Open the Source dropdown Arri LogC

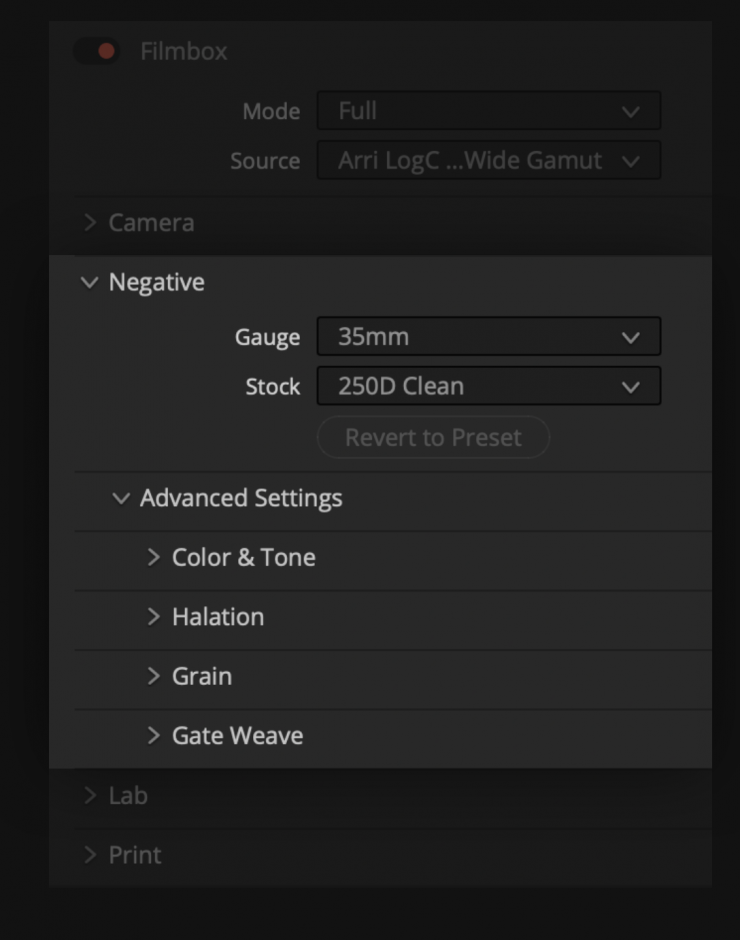tap(488, 160)
